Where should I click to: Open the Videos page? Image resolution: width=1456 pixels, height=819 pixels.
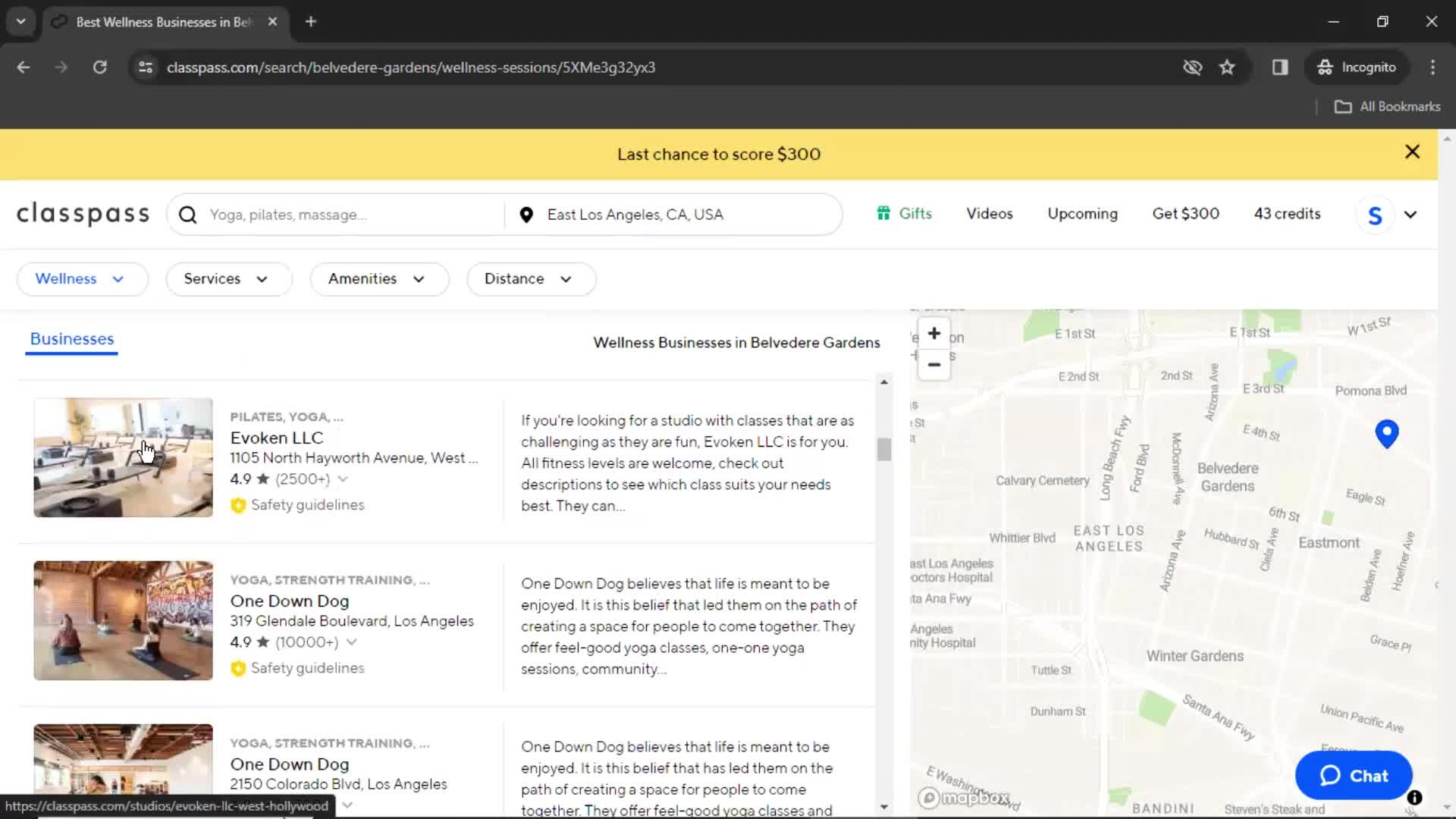pos(990,214)
